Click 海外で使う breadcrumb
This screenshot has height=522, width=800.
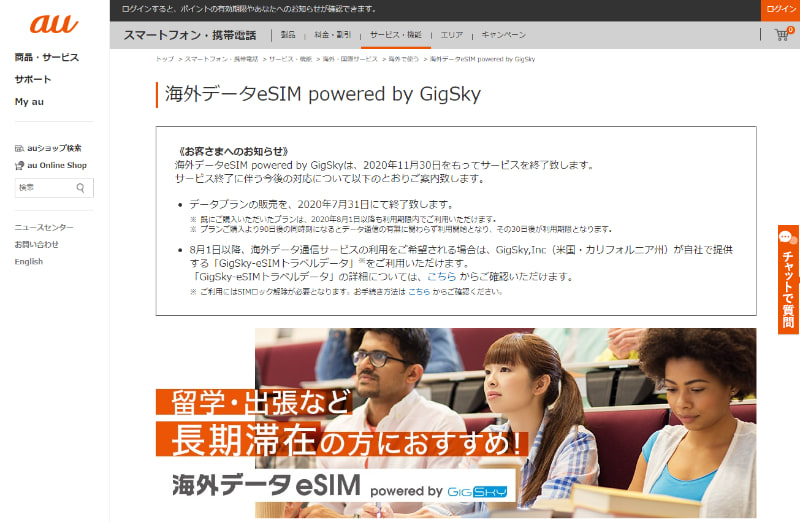404,59
